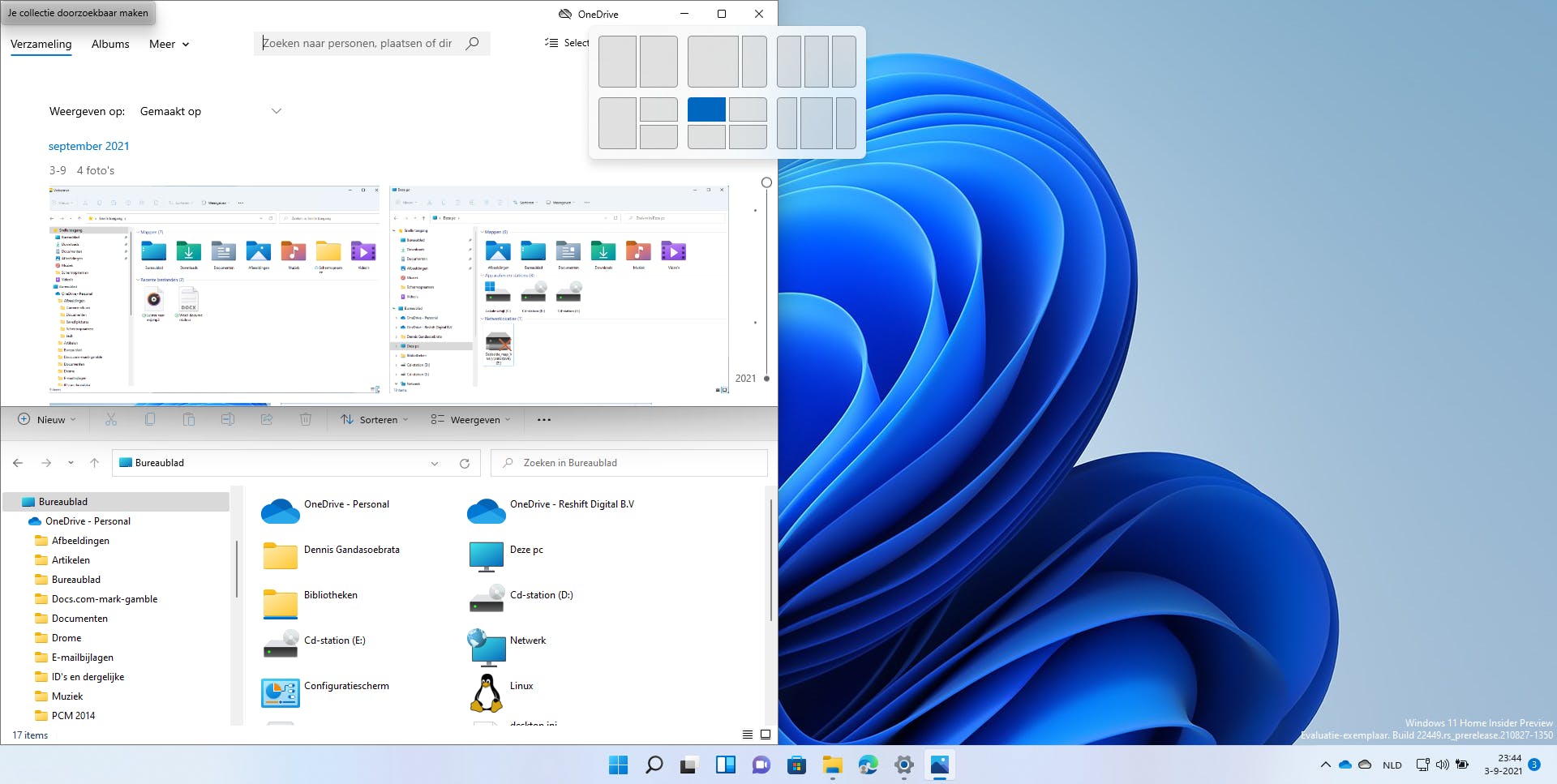Click the Rename icon in Explorer toolbar
This screenshot has width=1557, height=784.
[x=228, y=419]
